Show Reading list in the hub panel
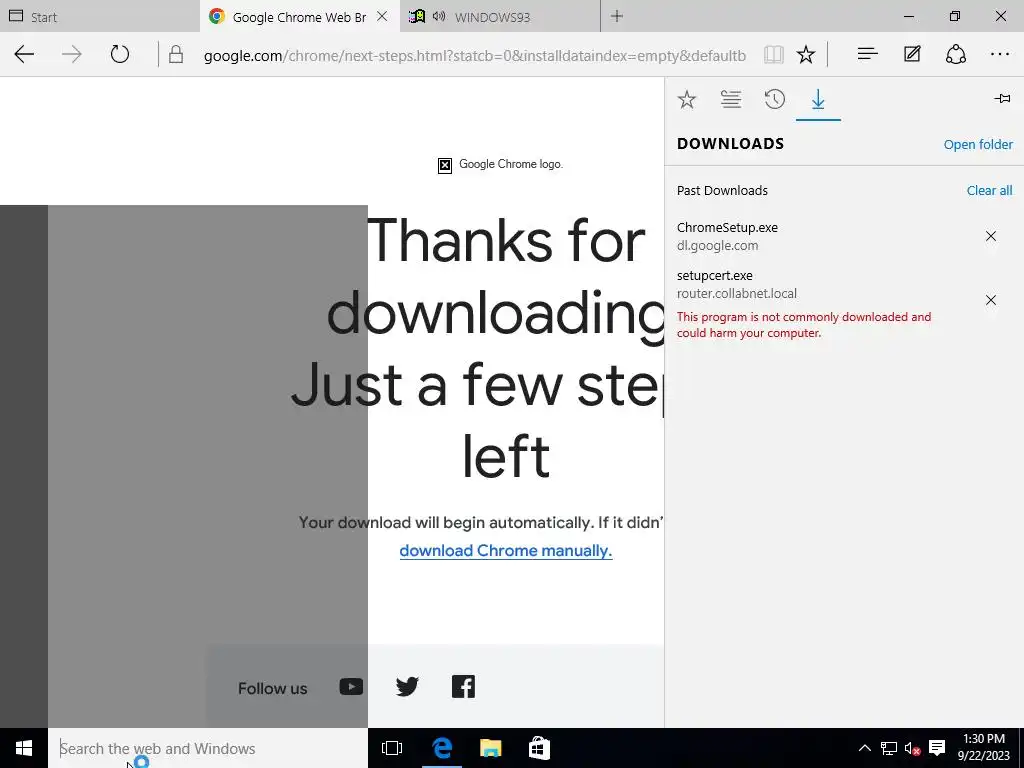 [731, 99]
